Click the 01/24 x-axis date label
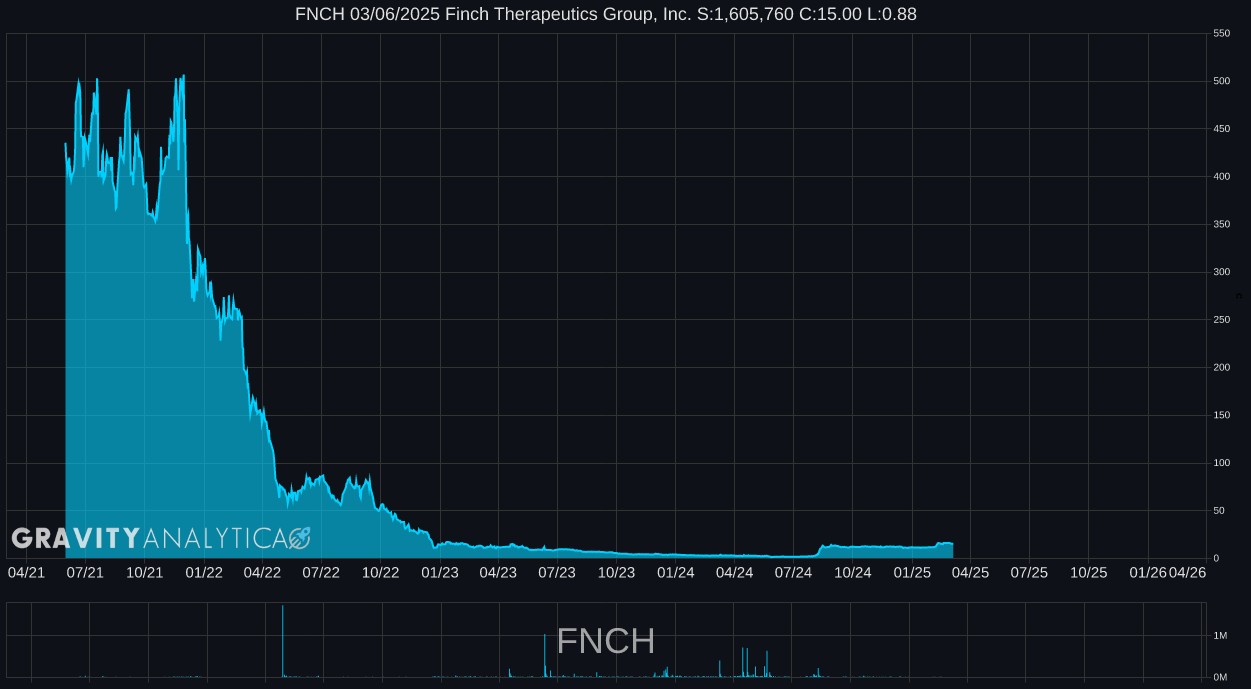 click(675, 572)
